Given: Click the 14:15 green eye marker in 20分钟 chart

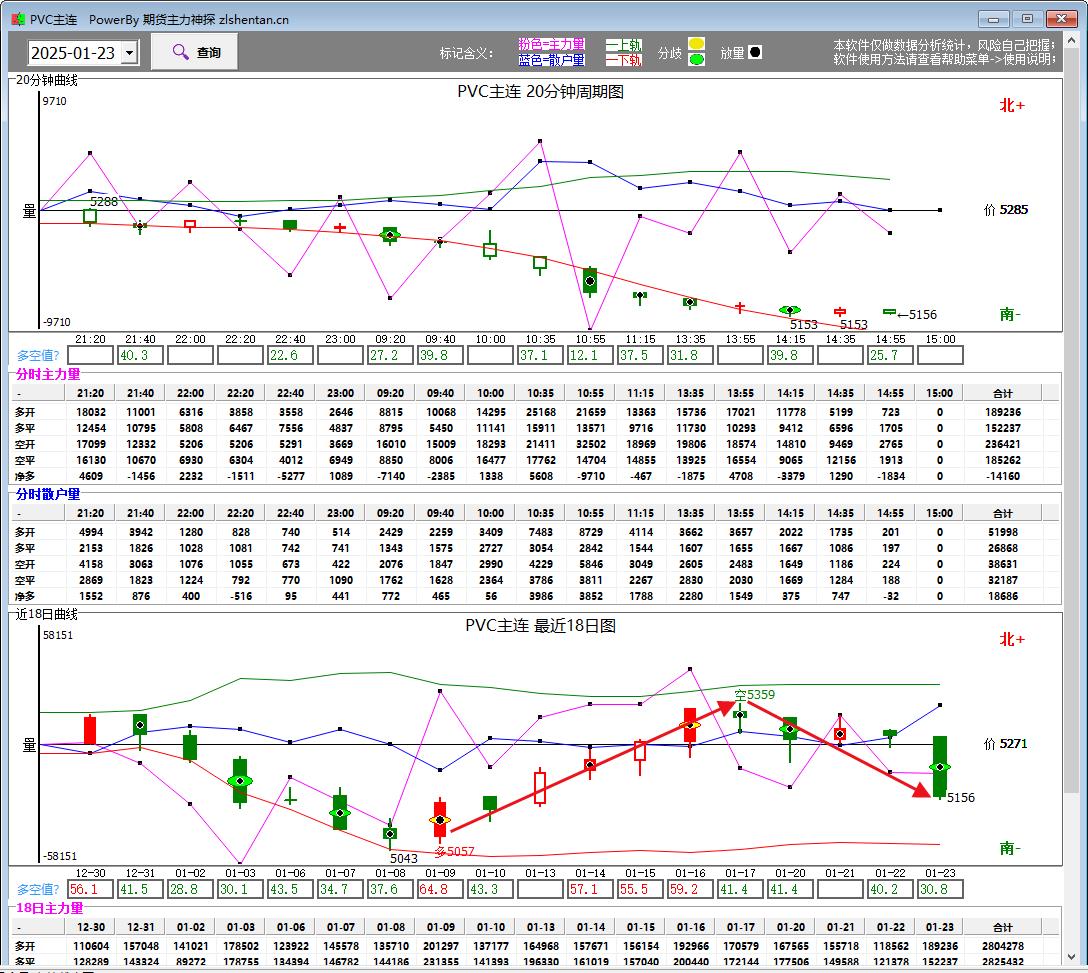Looking at the screenshot, I should [x=790, y=310].
